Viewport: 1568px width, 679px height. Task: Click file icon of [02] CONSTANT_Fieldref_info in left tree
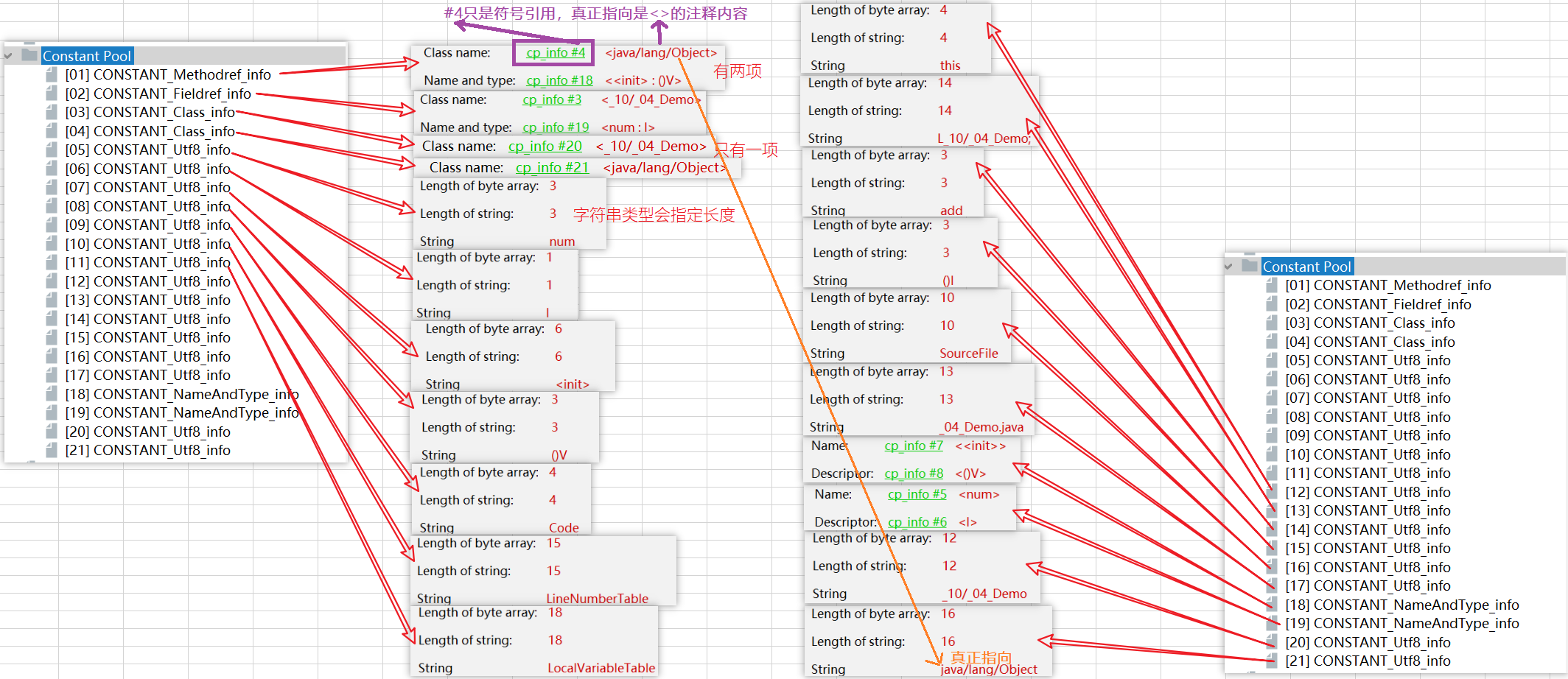tap(52, 94)
